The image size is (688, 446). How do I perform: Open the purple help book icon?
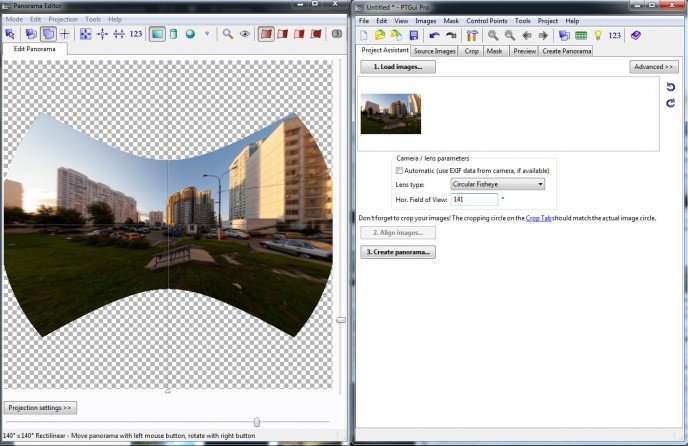[636, 36]
